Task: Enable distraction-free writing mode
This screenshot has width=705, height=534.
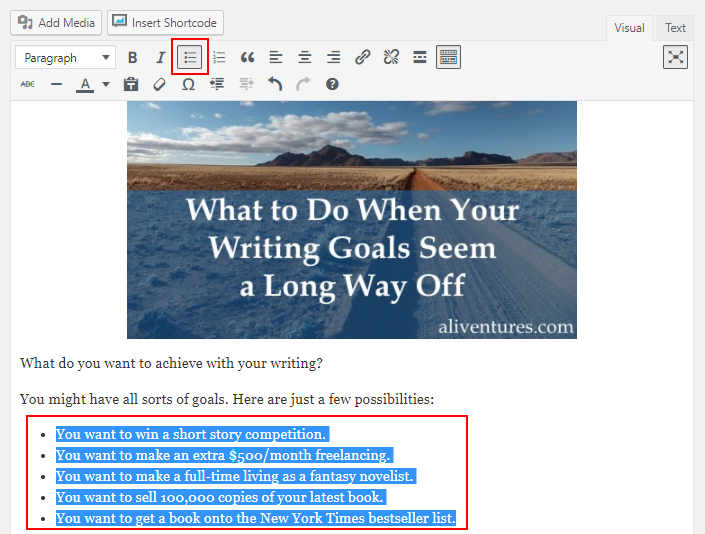Action: click(x=676, y=58)
